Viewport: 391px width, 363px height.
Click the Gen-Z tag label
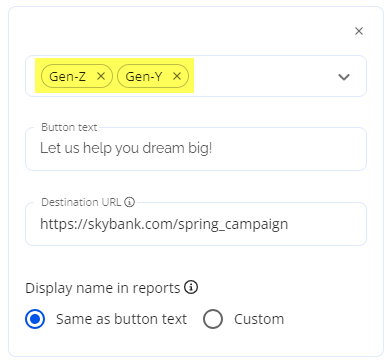point(67,77)
